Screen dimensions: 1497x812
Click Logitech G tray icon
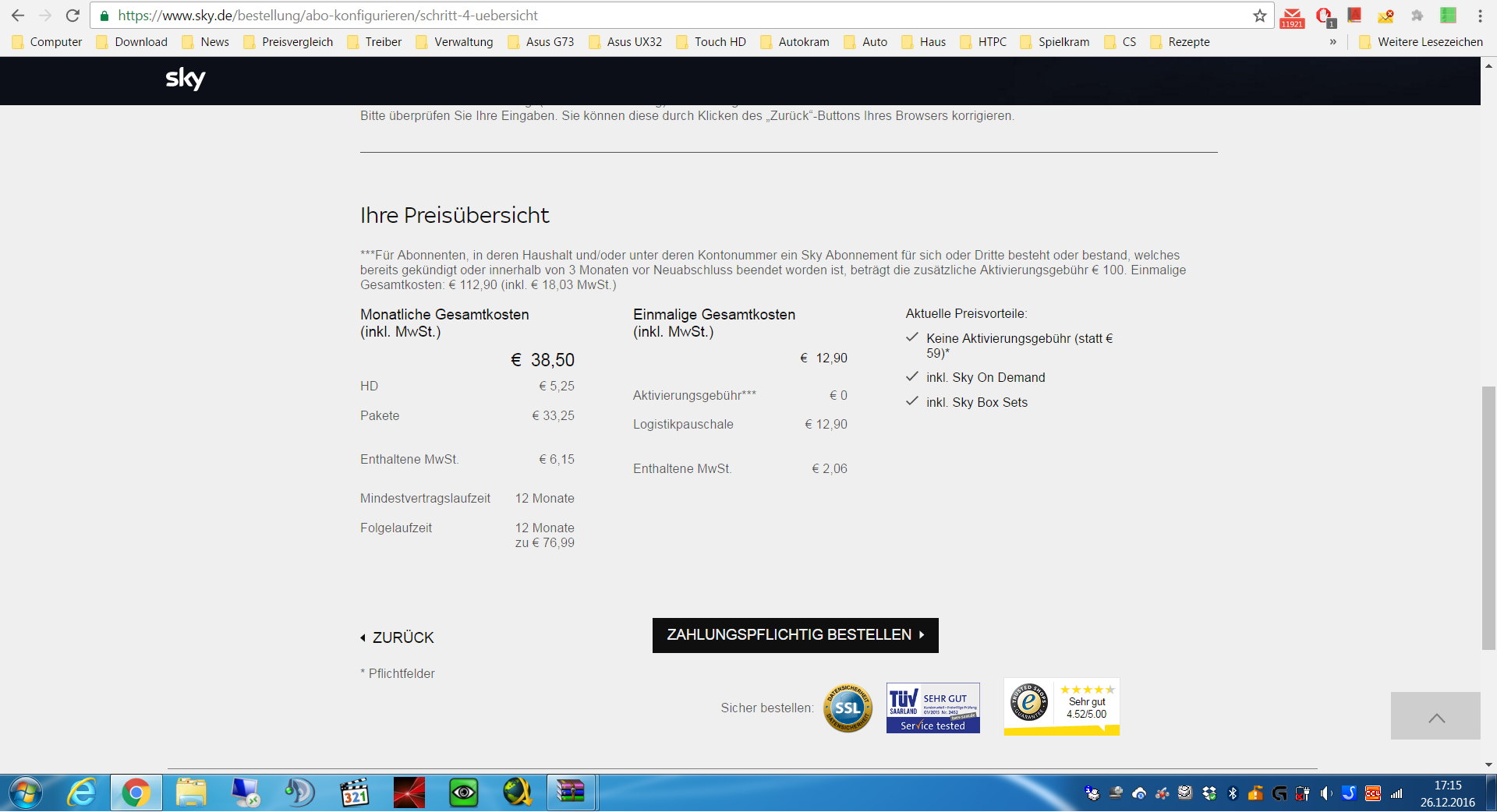(1279, 793)
